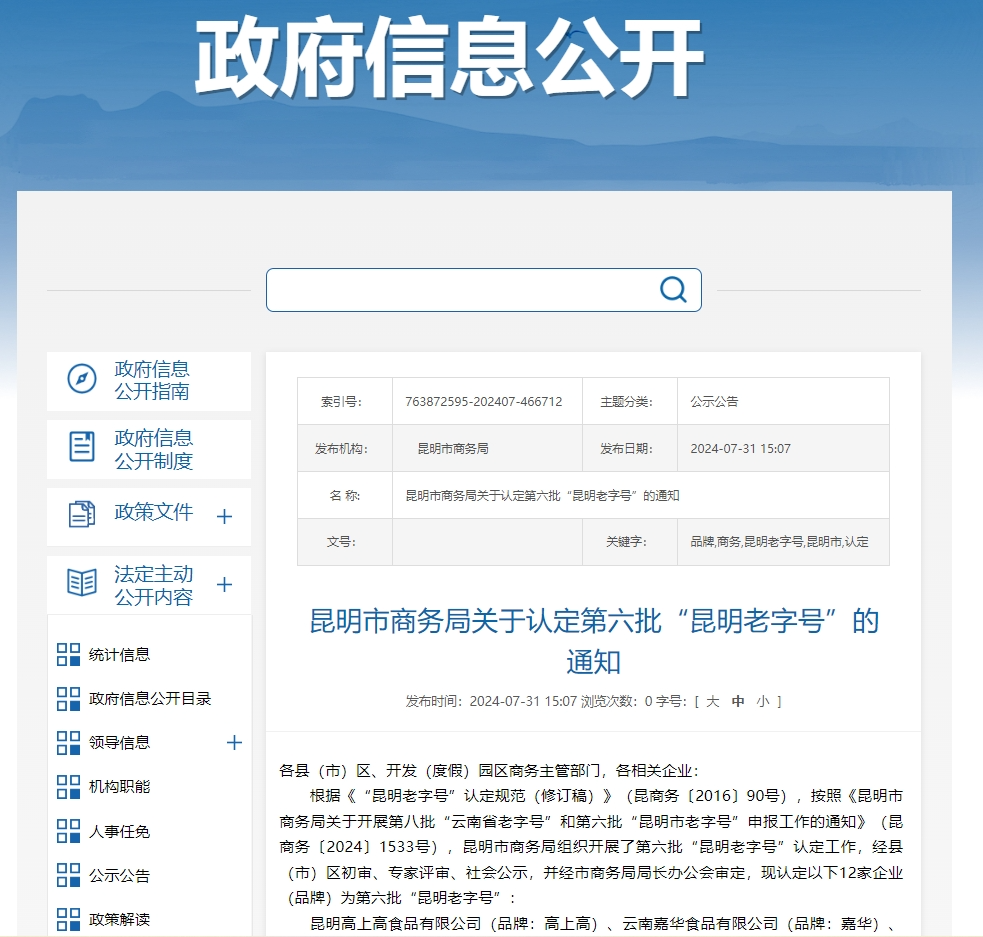The image size is (983, 937).
Task: Open the 公示公告 sidebar link
Action: pos(120,876)
